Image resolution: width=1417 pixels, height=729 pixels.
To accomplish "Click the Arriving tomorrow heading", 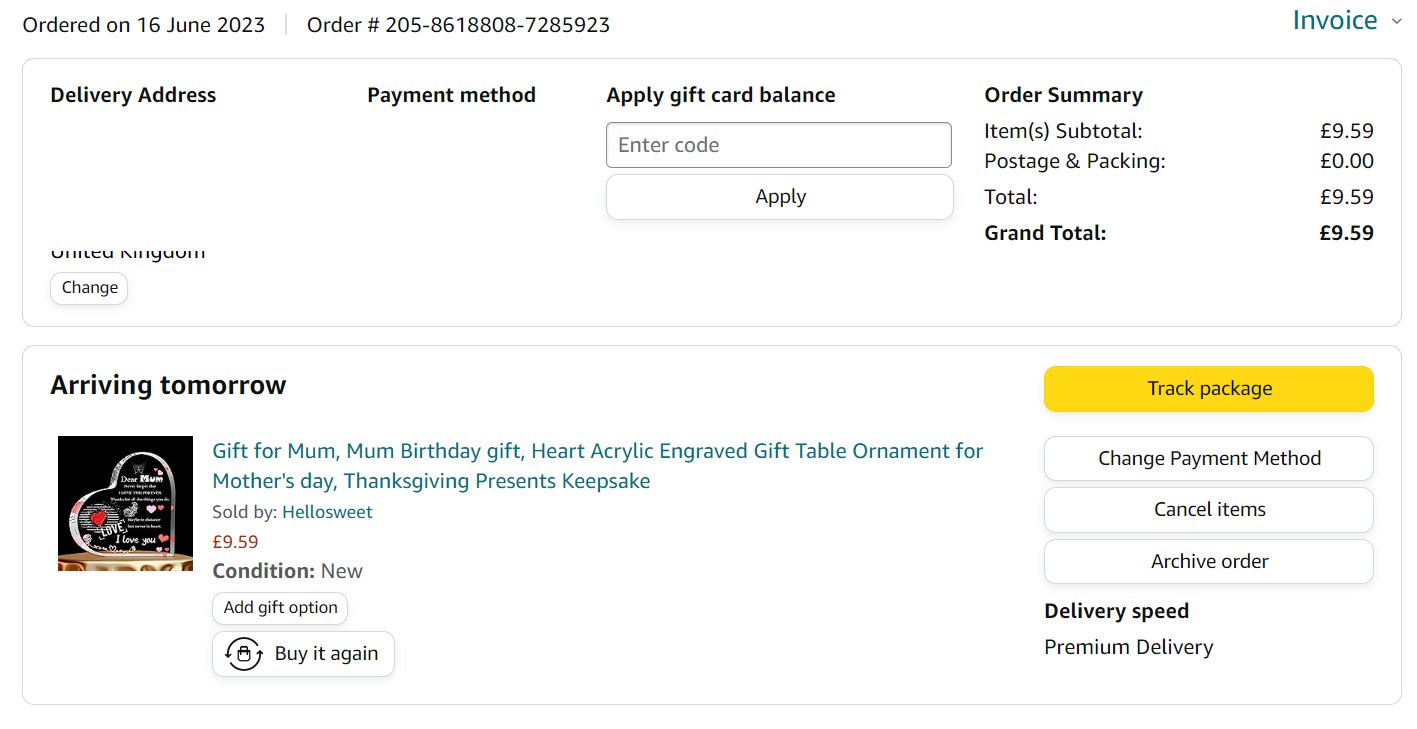I will pos(168,385).
